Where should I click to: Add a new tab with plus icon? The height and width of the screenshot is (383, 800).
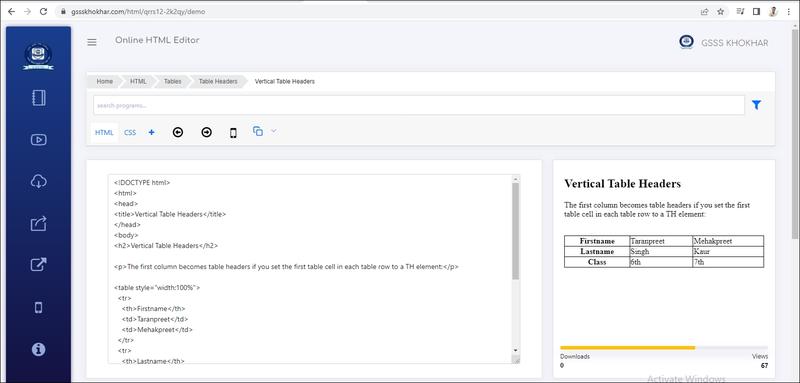coord(152,133)
